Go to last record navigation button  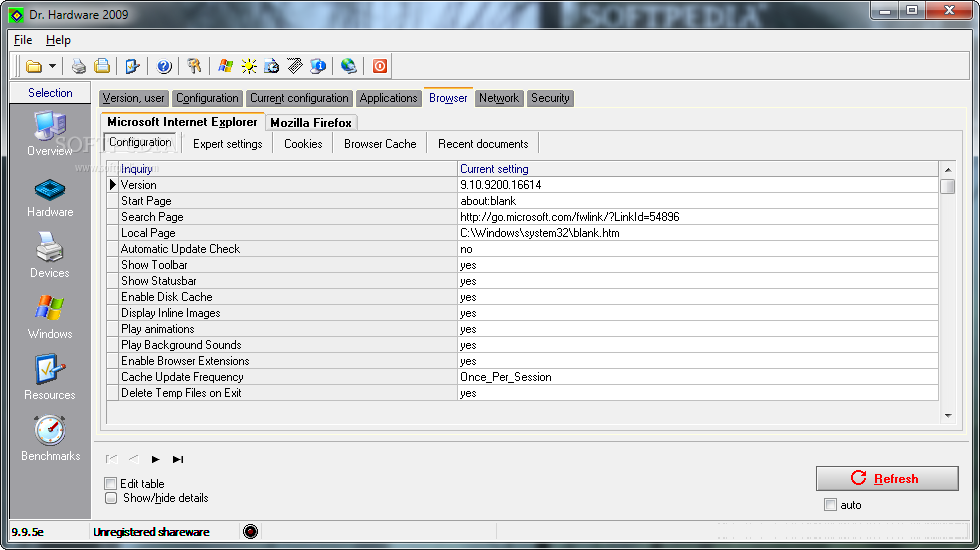pyautogui.click(x=178, y=459)
